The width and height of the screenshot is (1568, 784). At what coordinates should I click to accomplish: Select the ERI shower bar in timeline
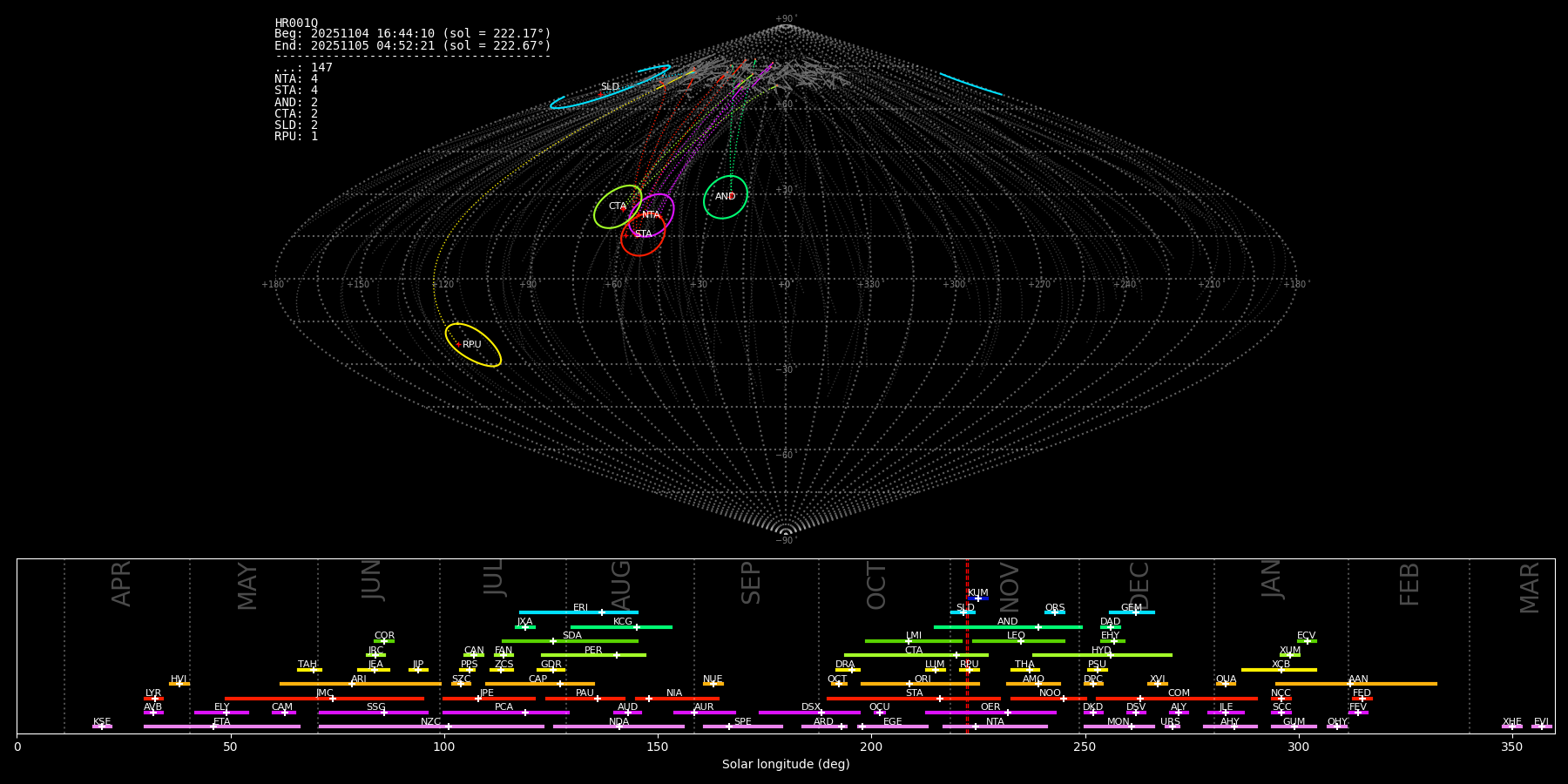(x=578, y=612)
